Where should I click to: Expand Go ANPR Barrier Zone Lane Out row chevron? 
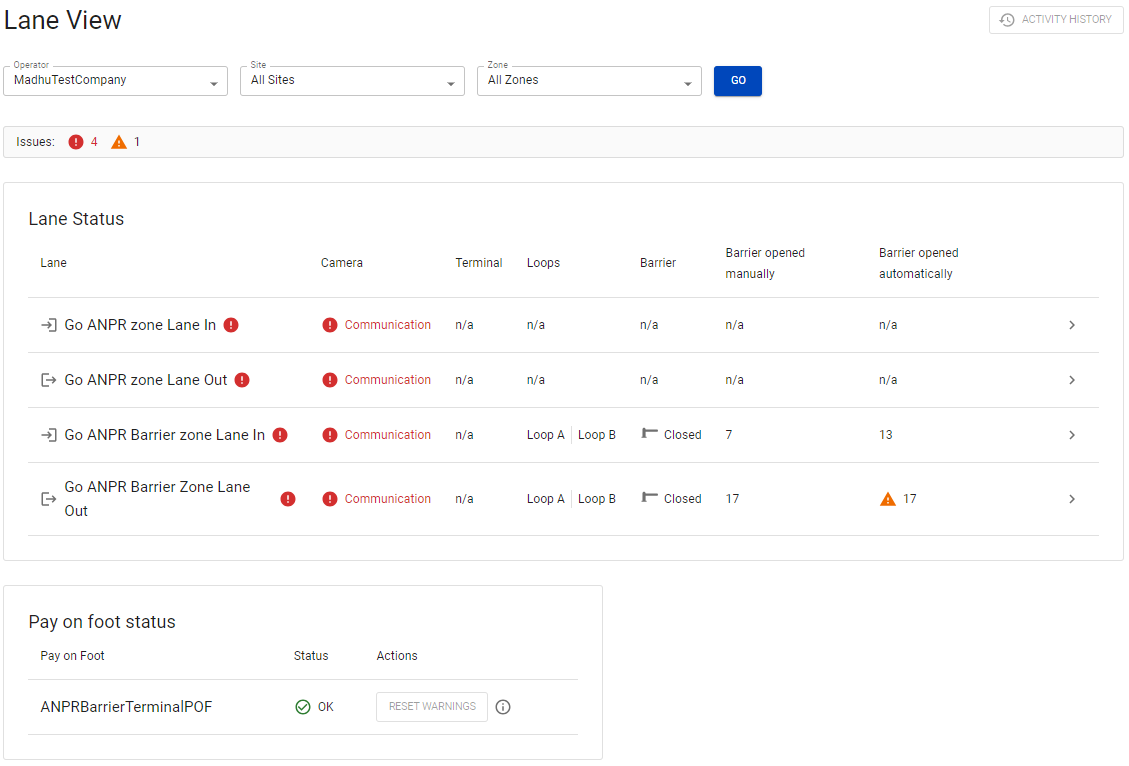(1071, 499)
